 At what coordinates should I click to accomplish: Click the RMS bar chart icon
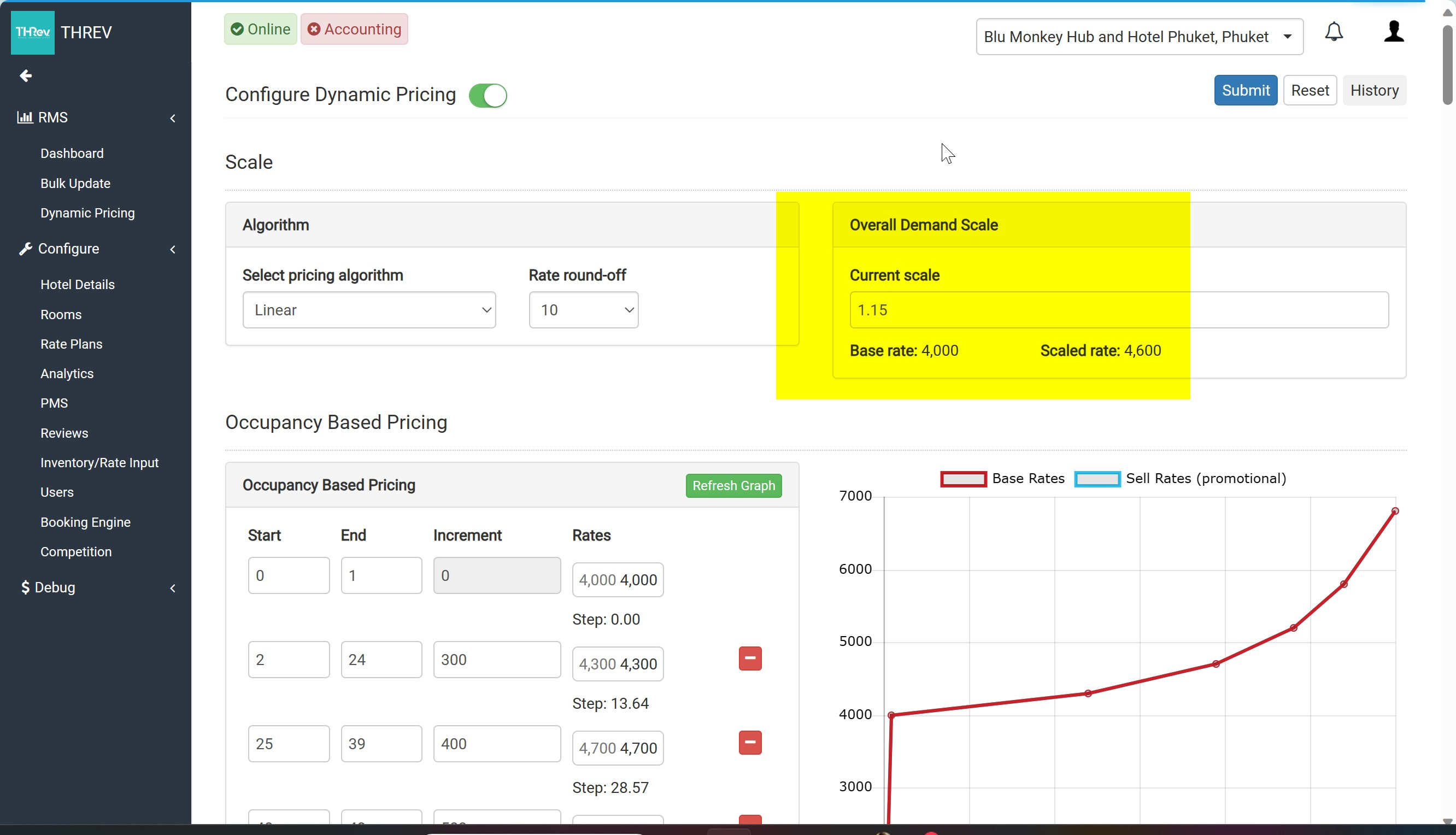tap(25, 117)
